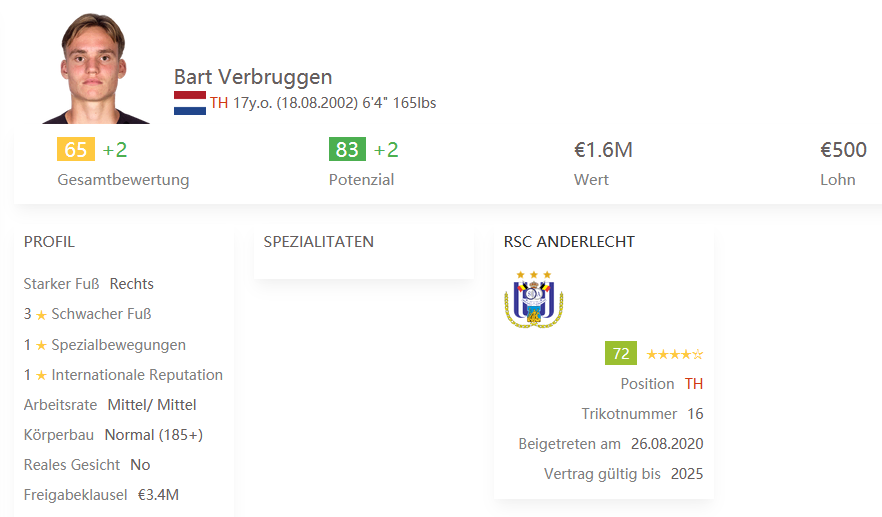Click the PROFIL section heading
The width and height of the screenshot is (882, 517).
(x=49, y=242)
